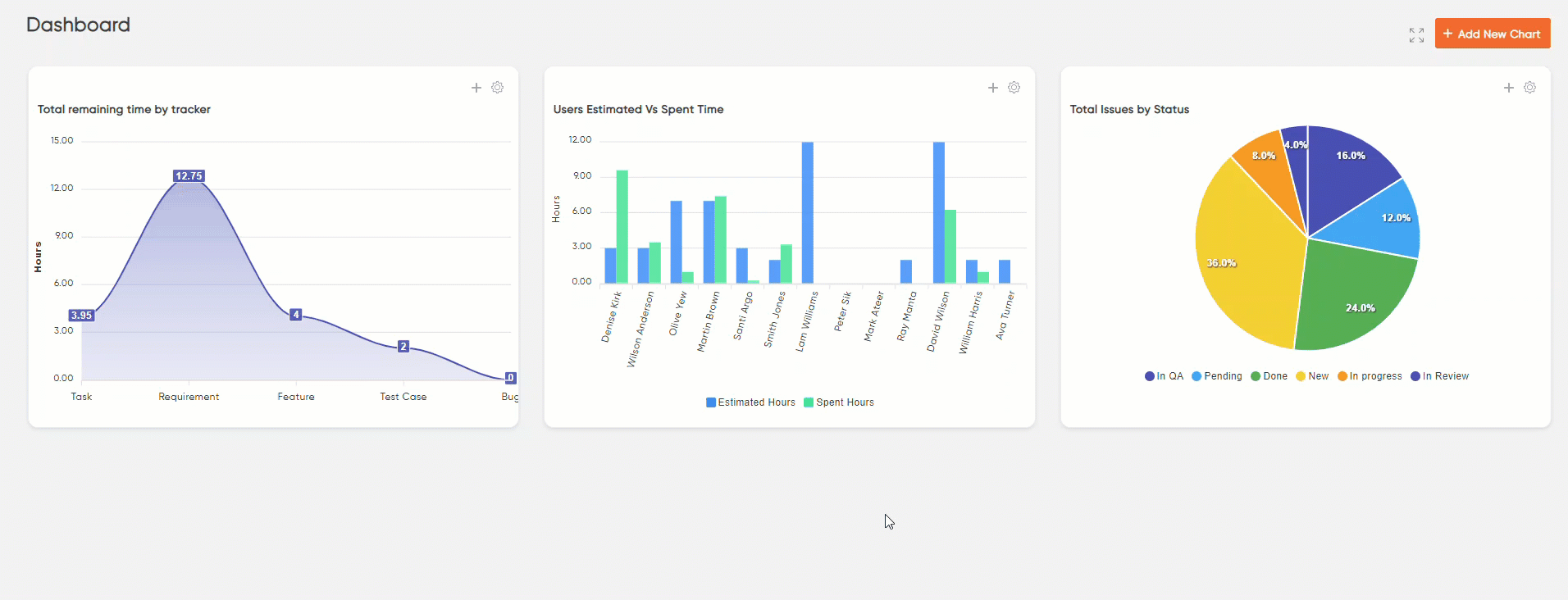Open settings gear on Total remaining time chart
1568x600 pixels.
point(498,88)
